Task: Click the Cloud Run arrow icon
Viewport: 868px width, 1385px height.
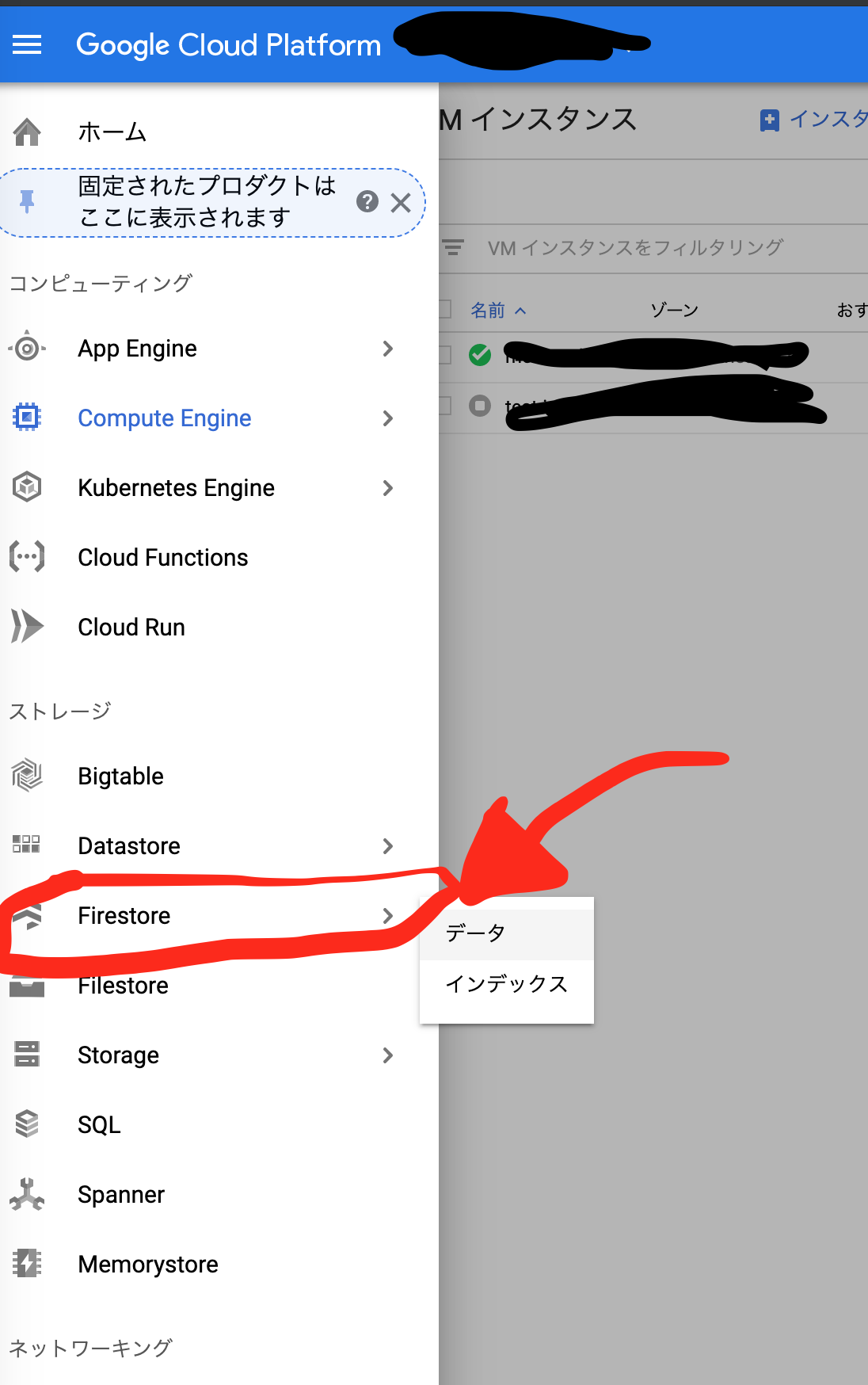Action: coord(27,626)
